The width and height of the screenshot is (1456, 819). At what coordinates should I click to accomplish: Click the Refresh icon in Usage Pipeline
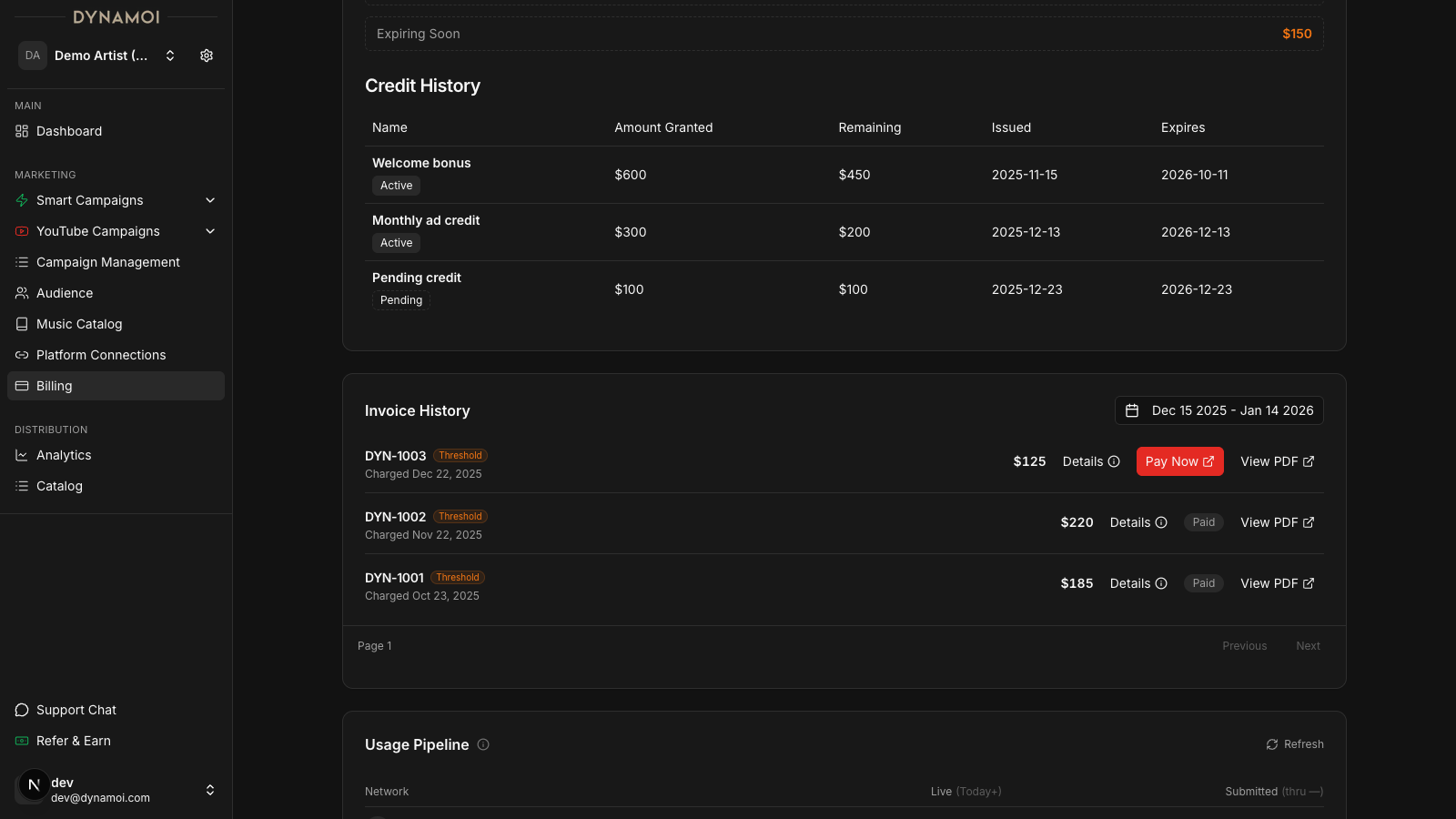(1271, 744)
